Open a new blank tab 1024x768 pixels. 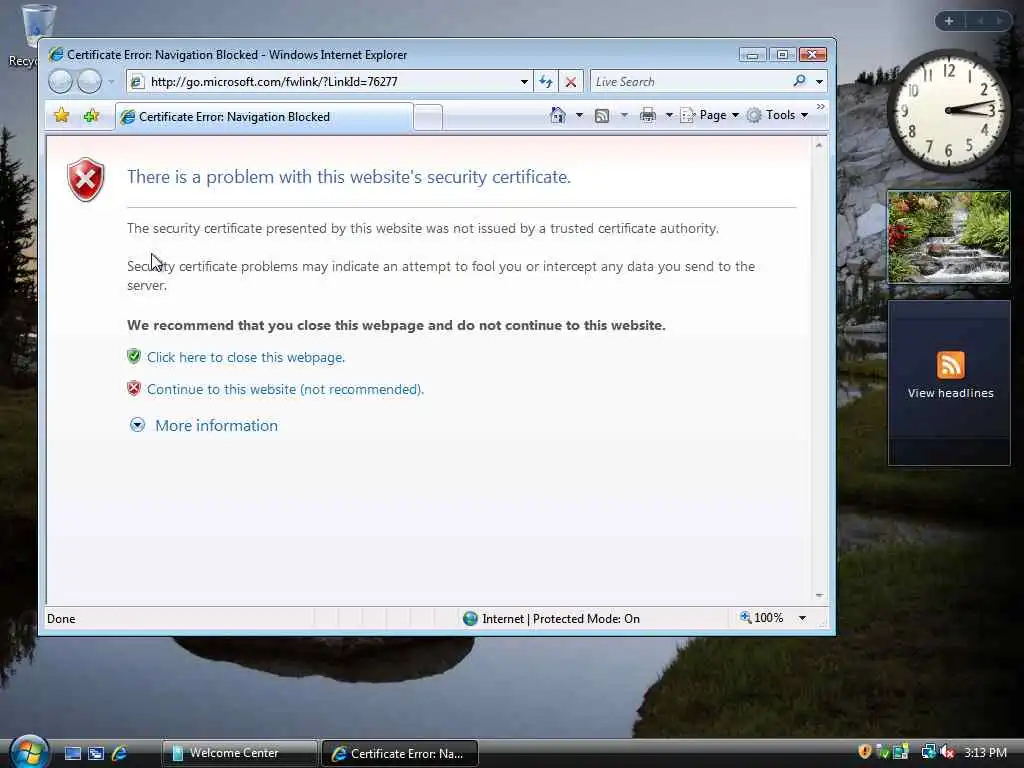pyautogui.click(x=428, y=118)
